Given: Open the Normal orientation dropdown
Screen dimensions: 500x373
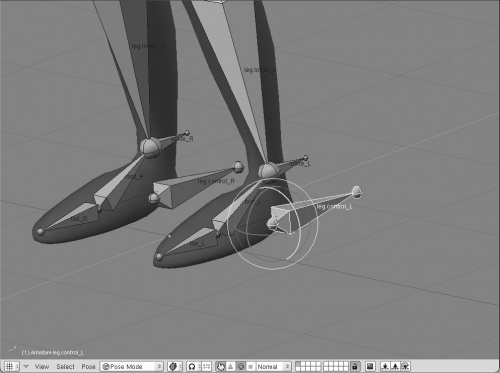Looking at the screenshot, I should 273,366.
